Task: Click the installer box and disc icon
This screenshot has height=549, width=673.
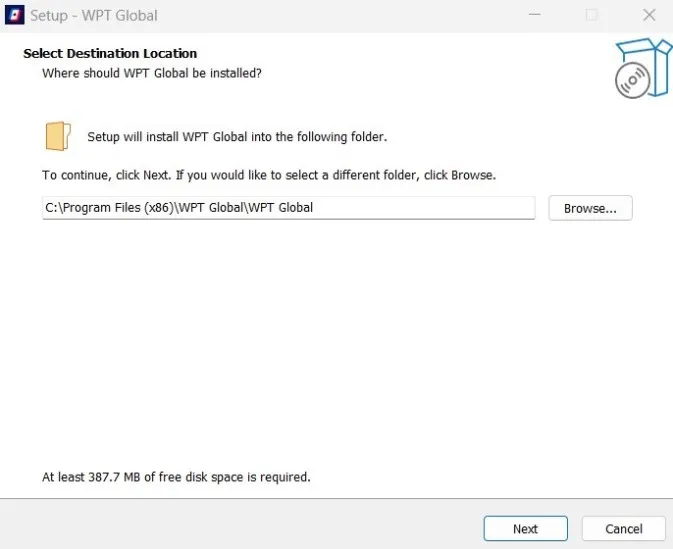Action: (643, 69)
